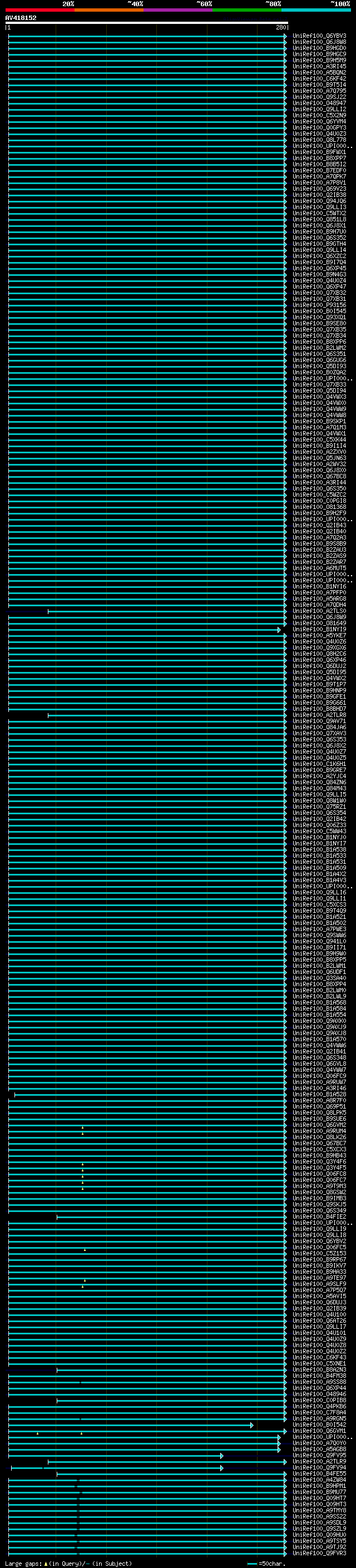
Task: Select subject label UniRef100_B4FE55
Action: coord(319,1473)
